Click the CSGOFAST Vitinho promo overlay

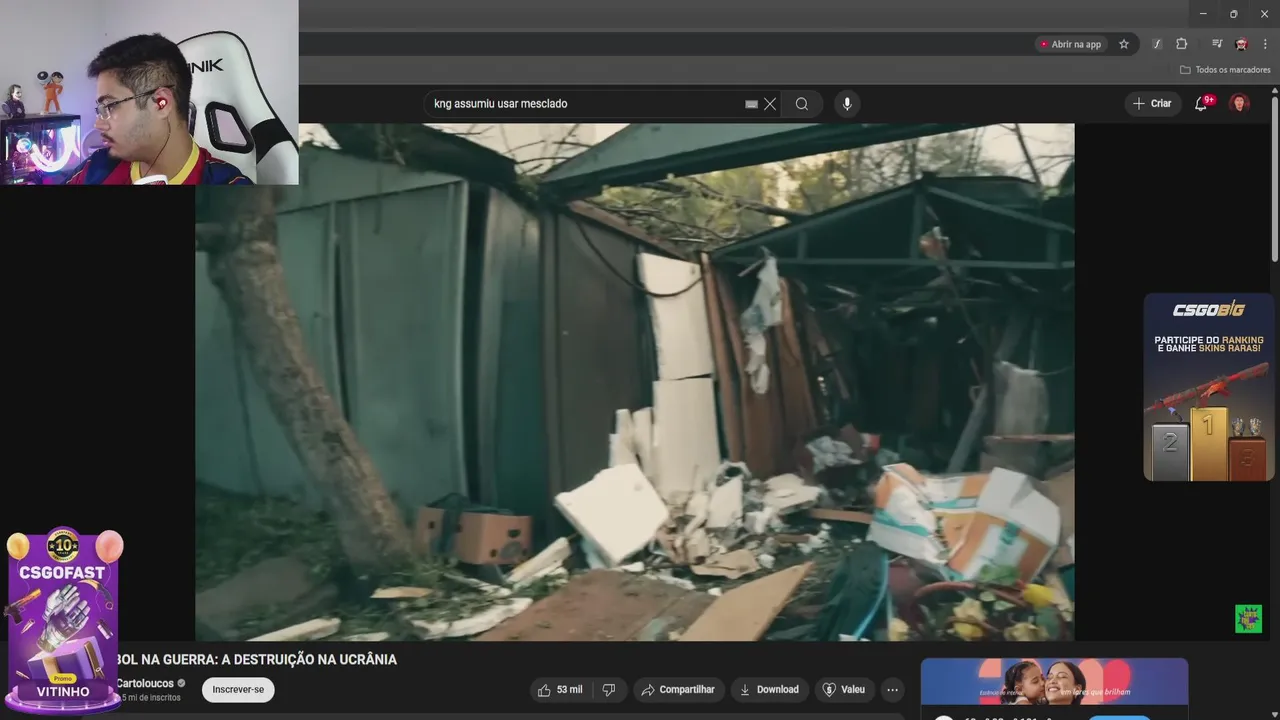[63, 620]
